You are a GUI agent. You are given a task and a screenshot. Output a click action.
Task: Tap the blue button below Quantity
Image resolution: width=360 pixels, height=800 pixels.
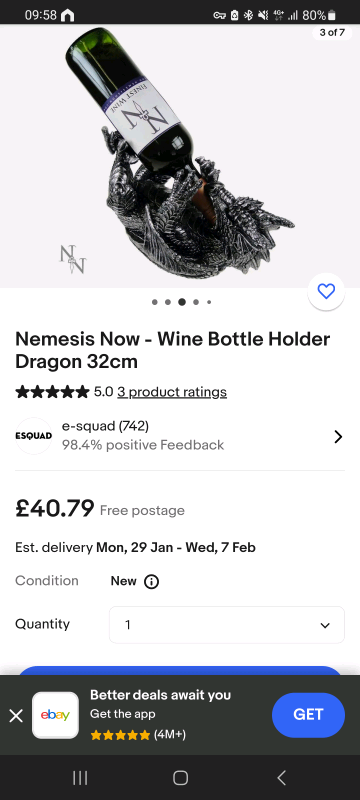click(x=180, y=671)
